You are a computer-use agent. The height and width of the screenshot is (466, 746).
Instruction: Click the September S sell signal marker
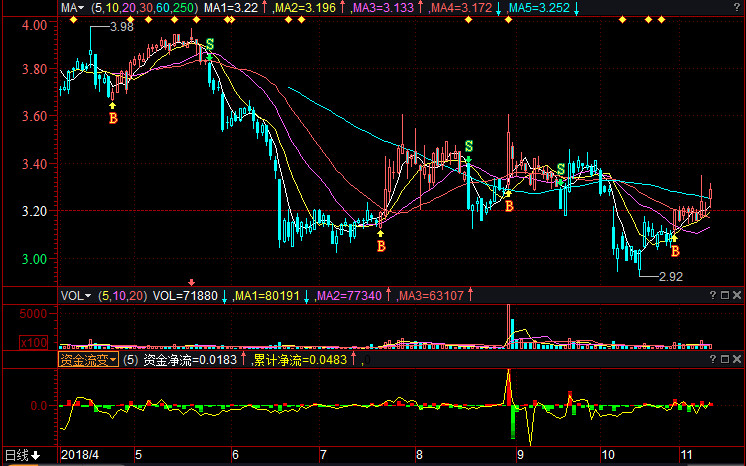[561, 169]
